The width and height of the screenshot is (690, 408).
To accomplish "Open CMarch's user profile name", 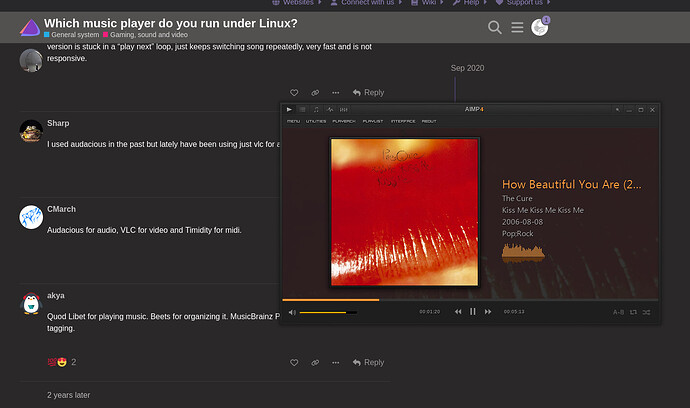I will click(61, 209).
